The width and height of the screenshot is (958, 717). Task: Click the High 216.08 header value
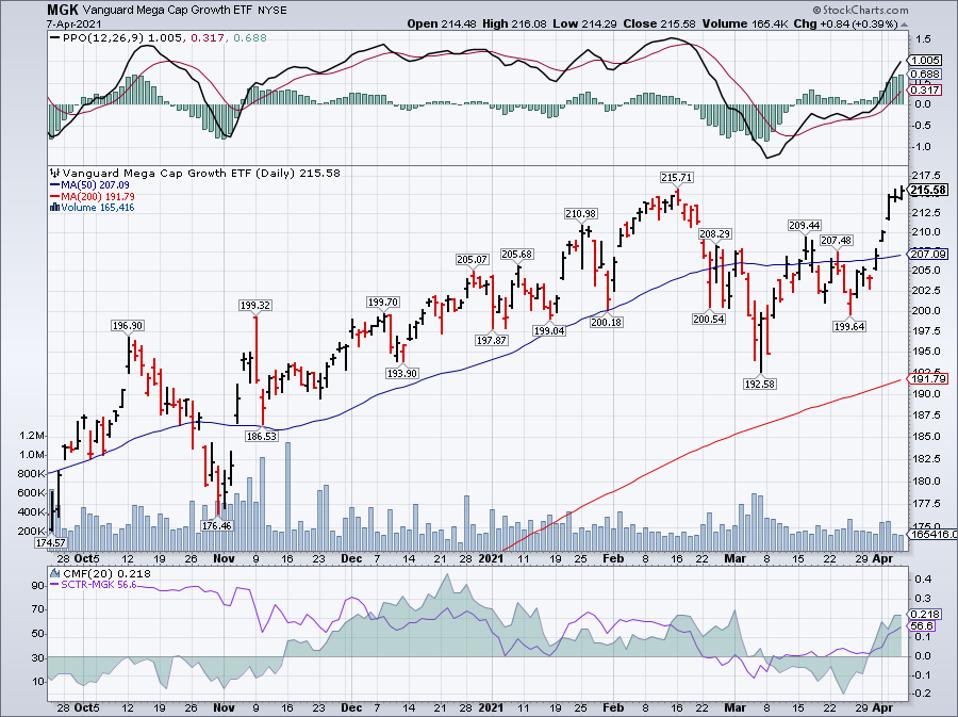[516, 24]
